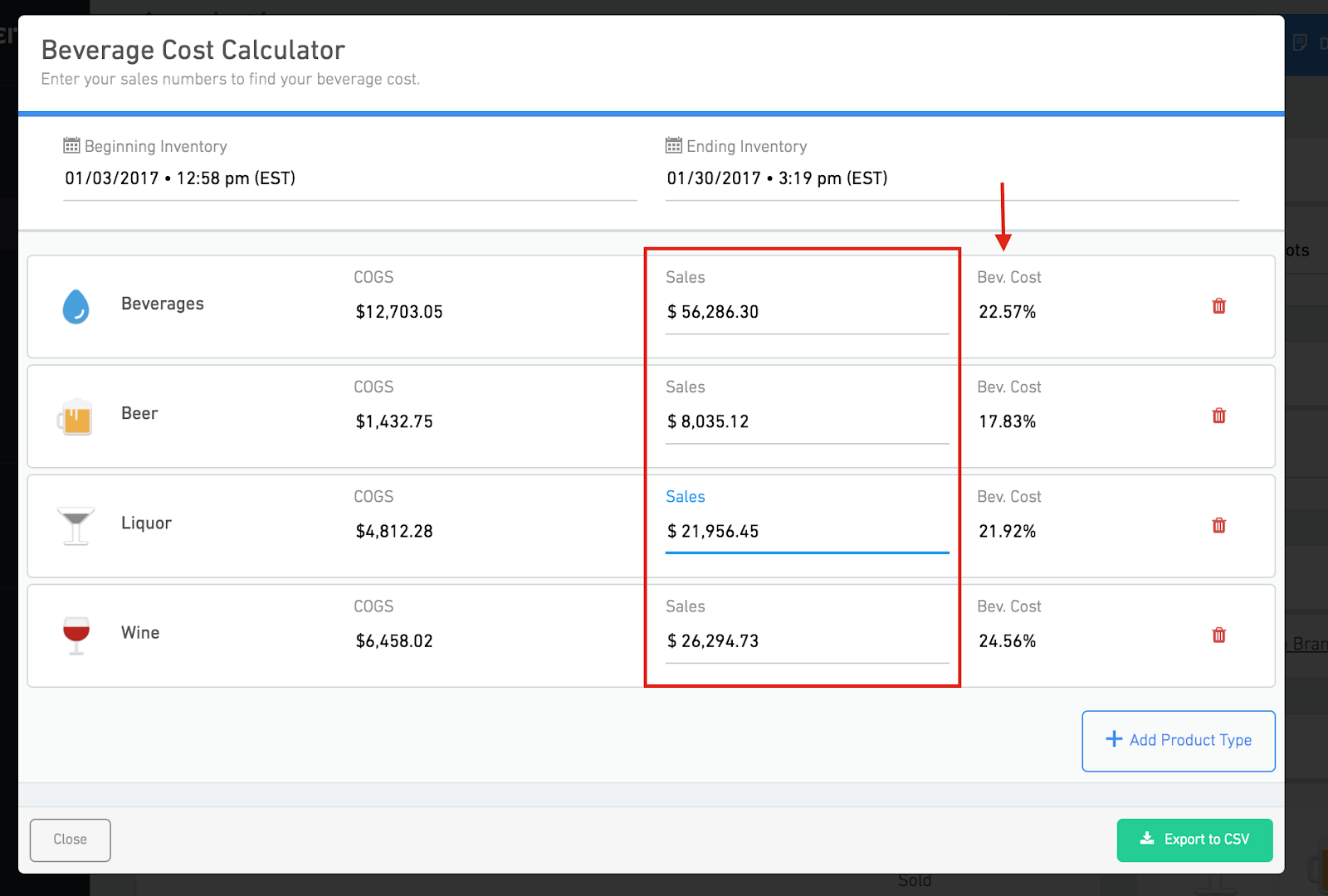The image size is (1328, 896).
Task: Click the beer mug icon
Action: pyautogui.click(x=76, y=416)
